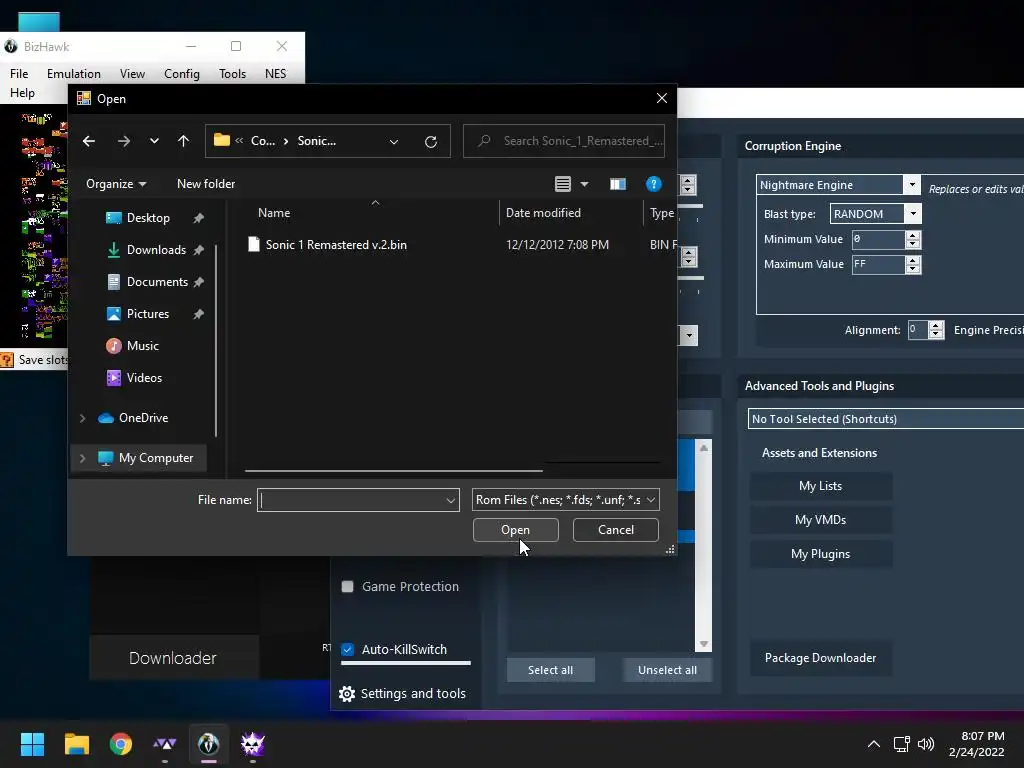Viewport: 1024px width, 768px height.
Task: Adjust the Alignment stepper
Action: (936, 330)
